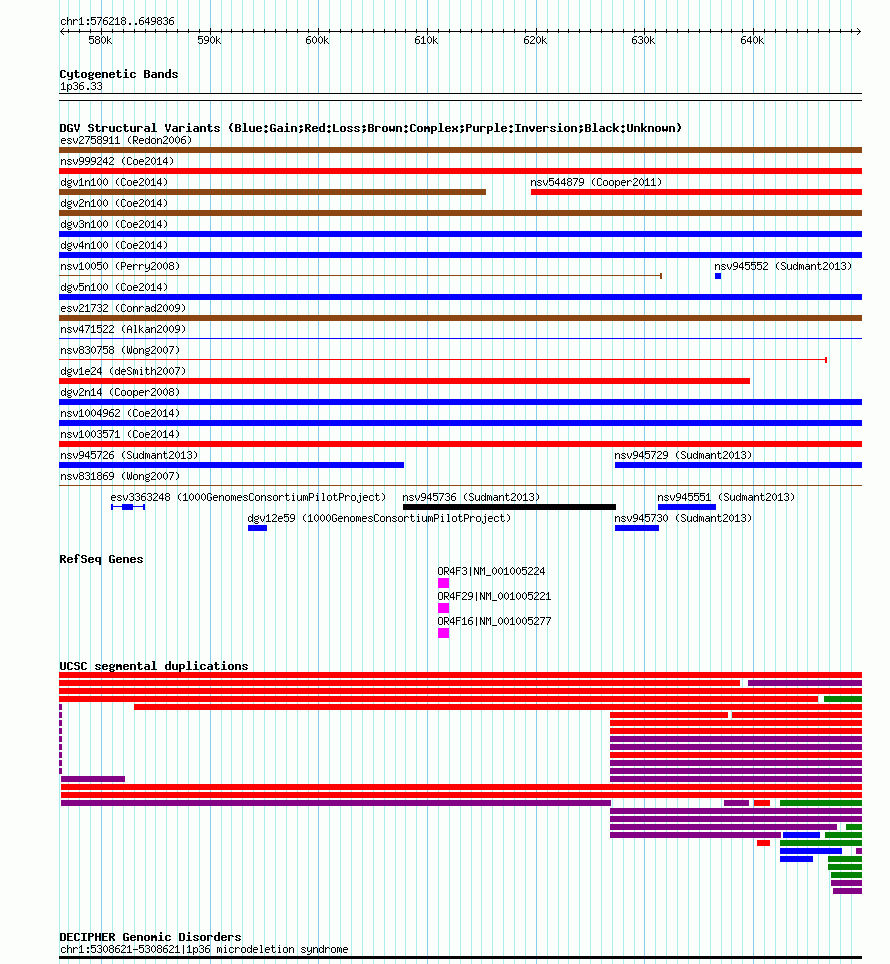Click the UCSC segmental duplications title
Viewport: 890px width, 964px height.
click(x=154, y=666)
